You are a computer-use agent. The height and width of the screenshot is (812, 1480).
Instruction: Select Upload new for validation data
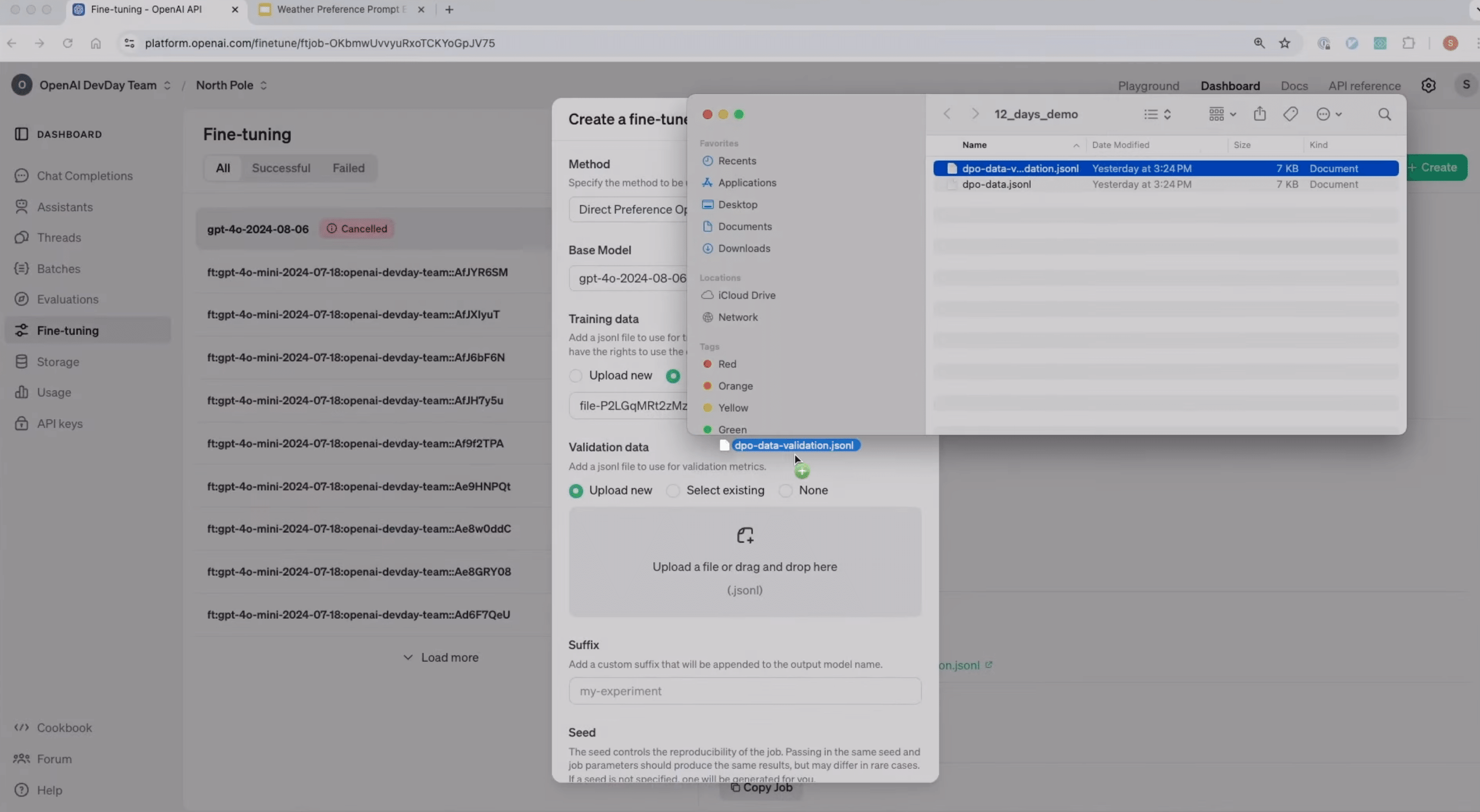576,490
